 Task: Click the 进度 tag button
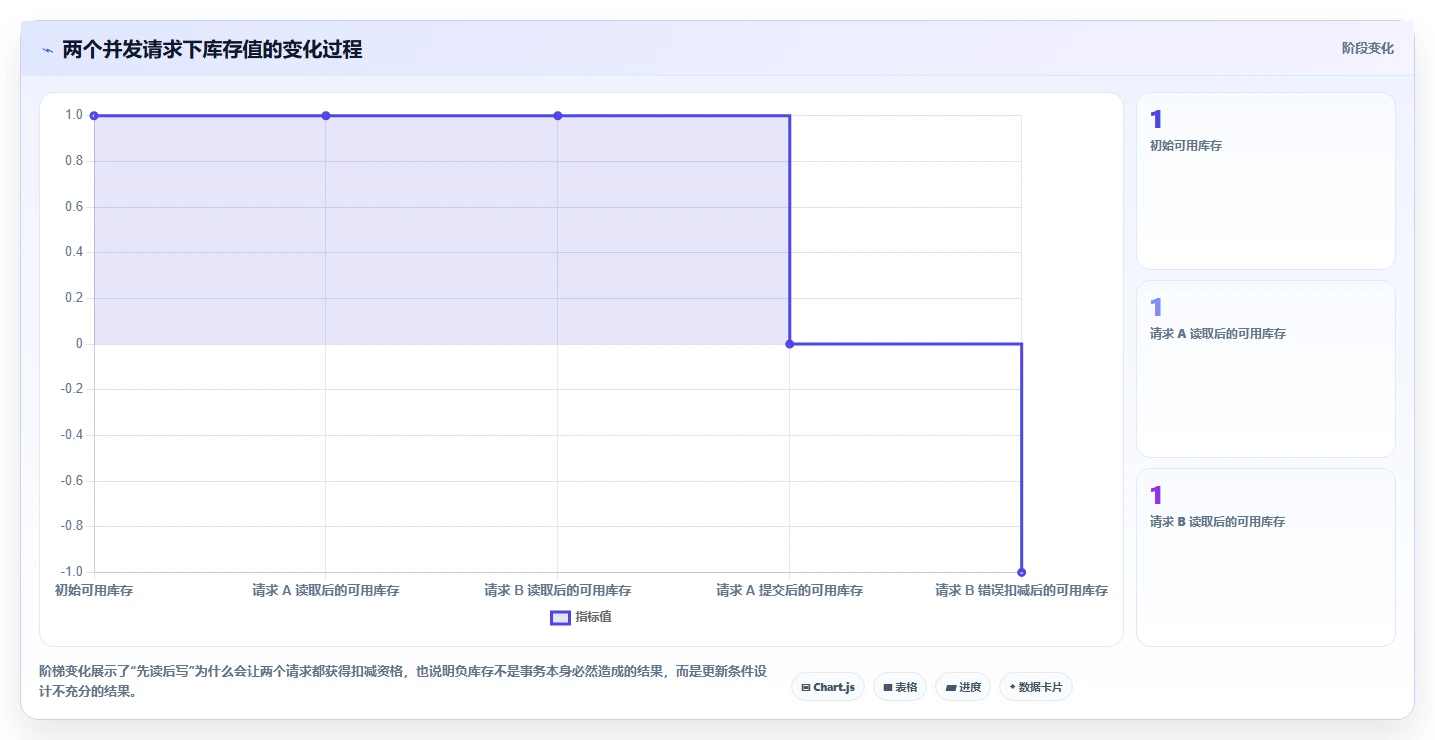pyautogui.click(x=963, y=687)
